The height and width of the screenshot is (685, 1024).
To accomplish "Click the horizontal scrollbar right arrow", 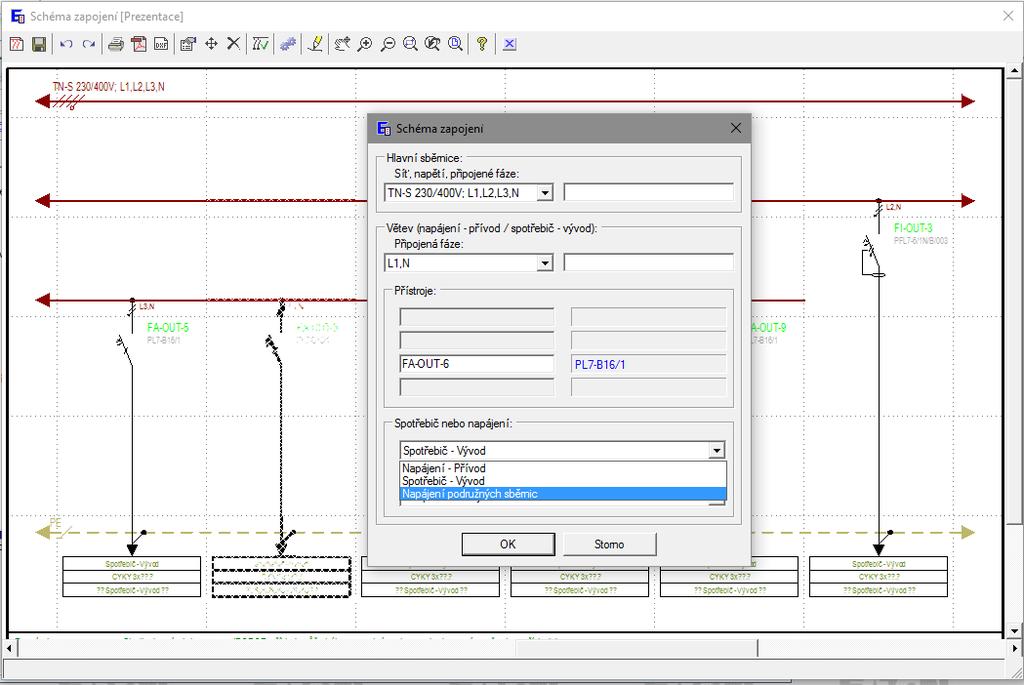I will tap(1014, 648).
